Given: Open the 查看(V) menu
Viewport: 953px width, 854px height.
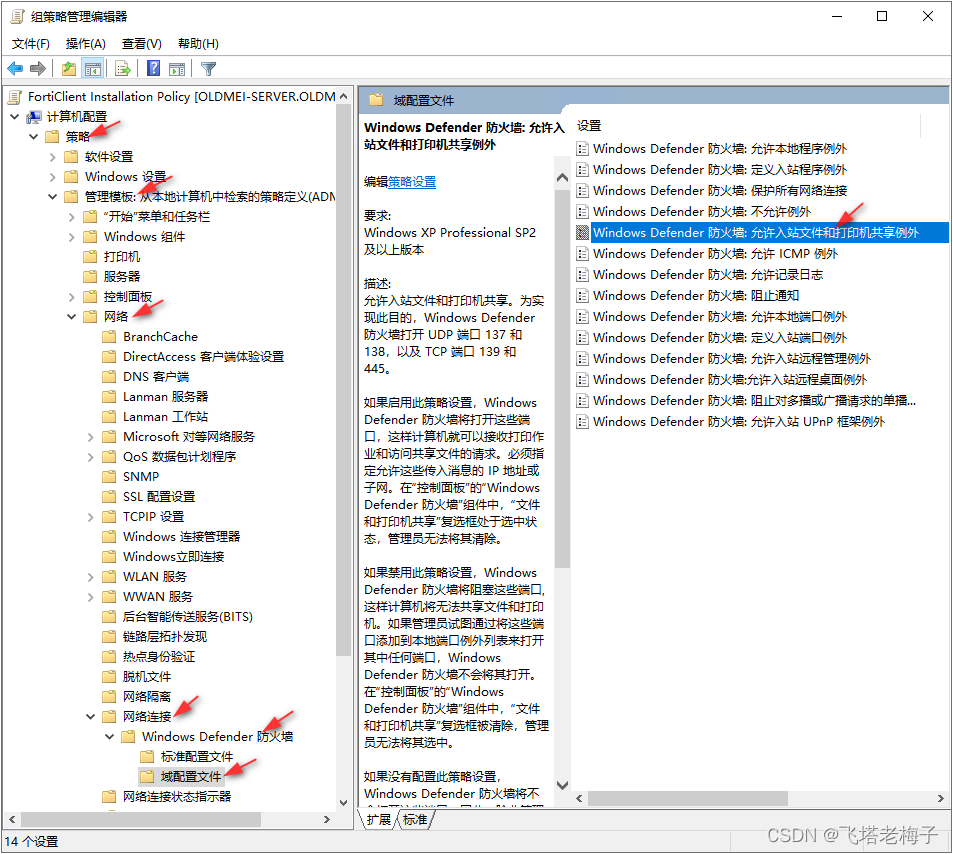Looking at the screenshot, I should point(142,44).
